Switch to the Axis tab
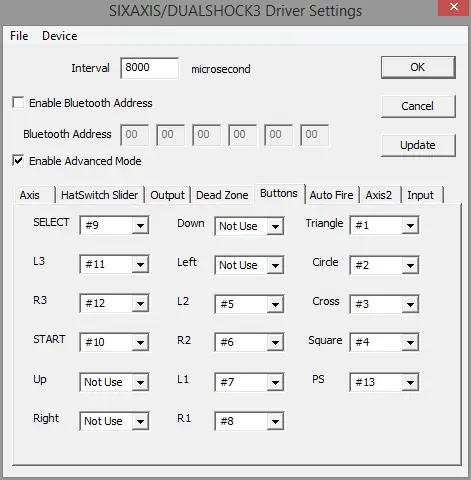The height and width of the screenshot is (480, 471). pos(34,195)
